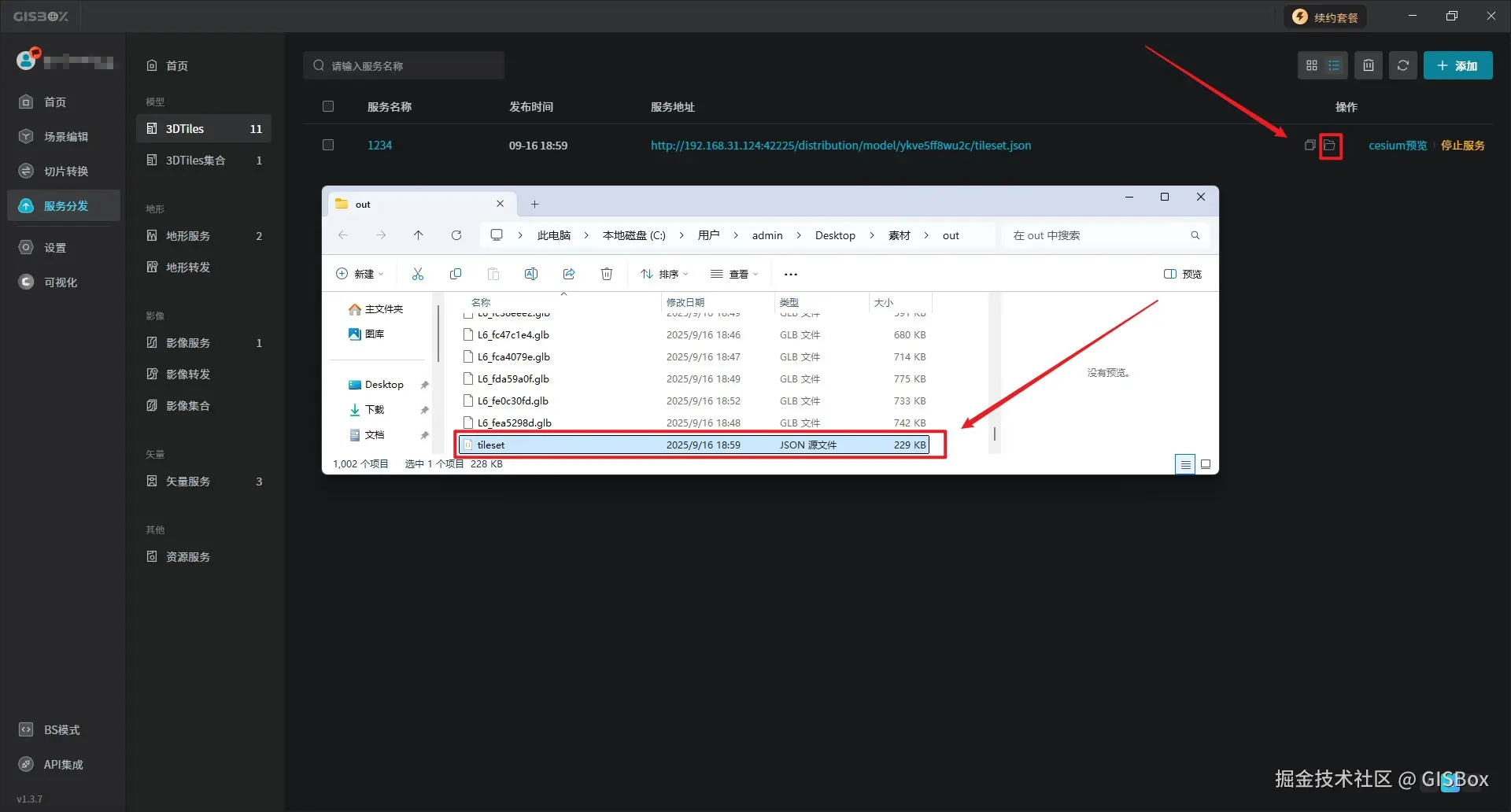Viewport: 1511px width, 812px height.
Task: Click the Explorer file list scrollbar thumb
Action: click(995, 434)
